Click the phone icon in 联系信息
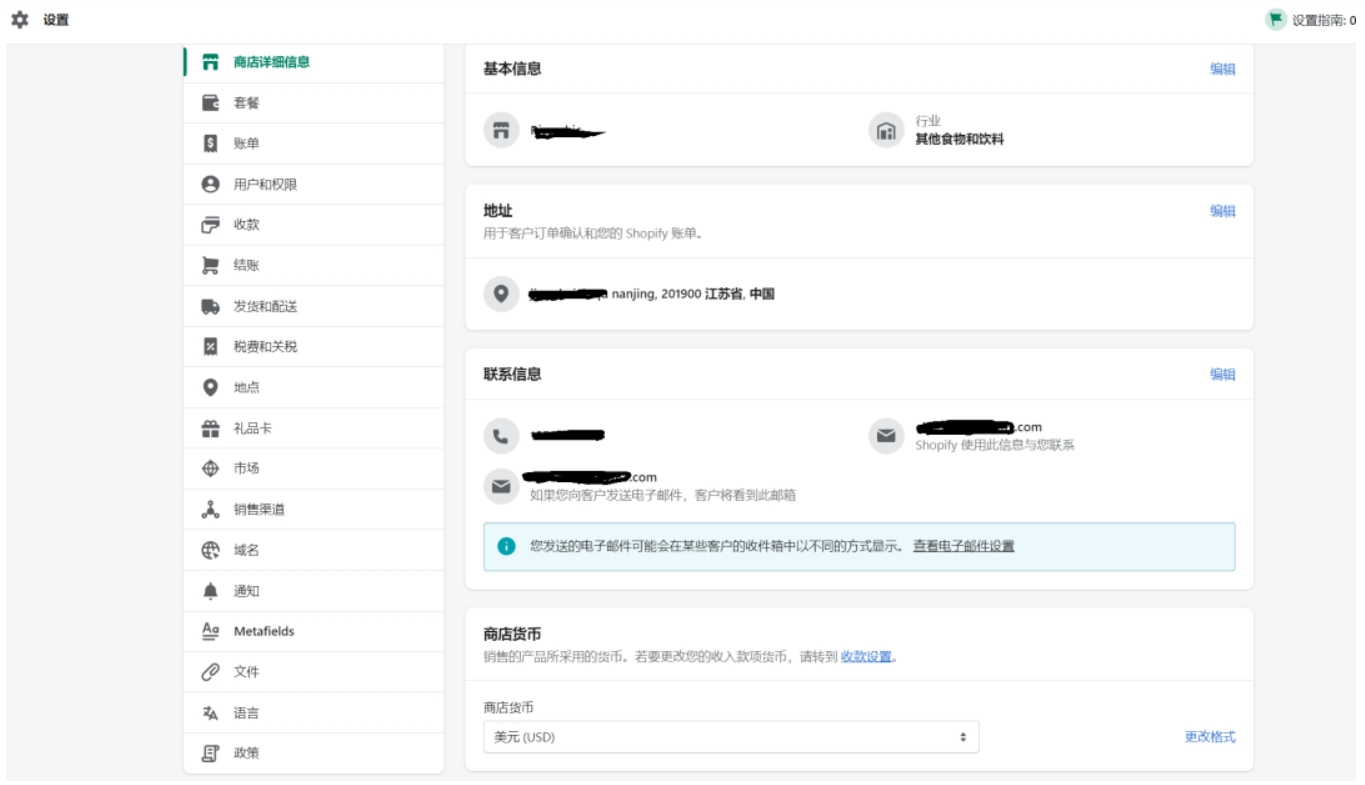 point(501,436)
